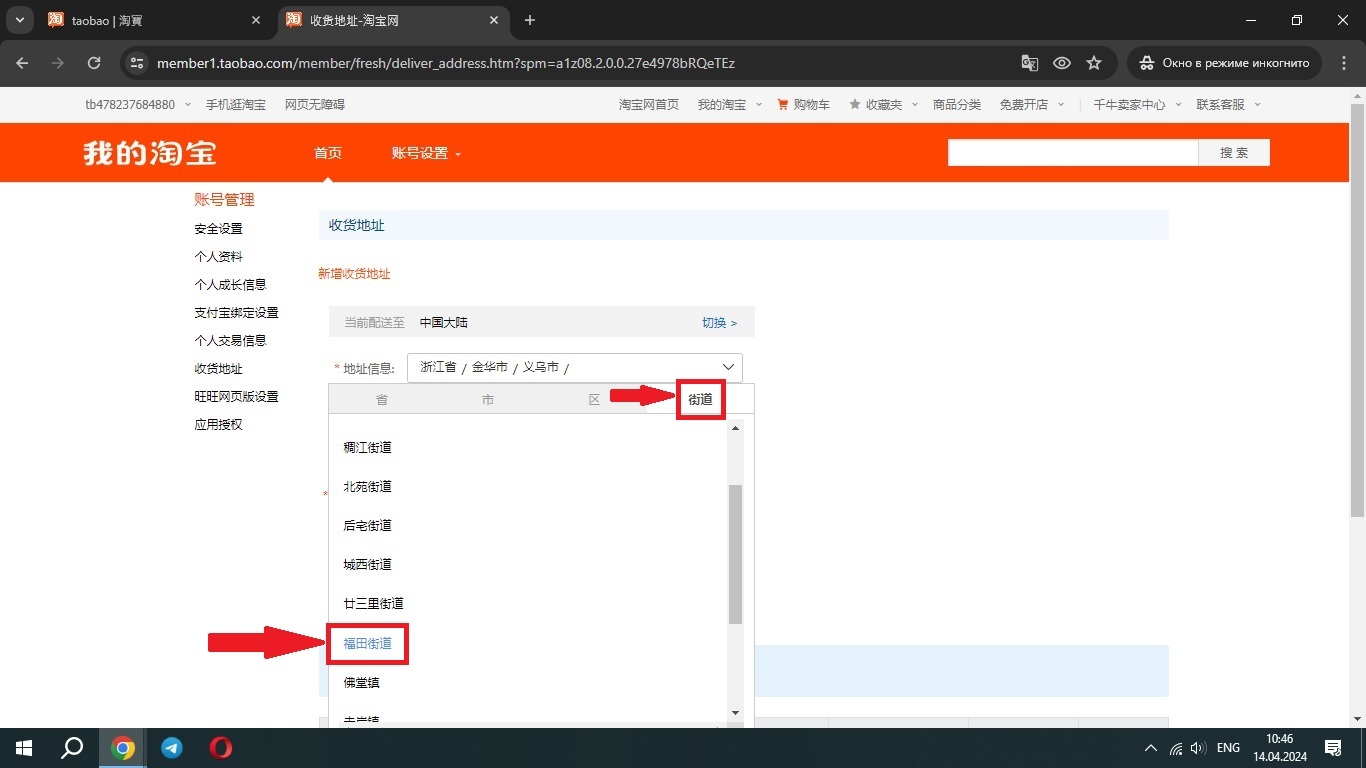Open the 网页无障碍 link
Viewport: 1366px width, 768px height.
pos(315,104)
